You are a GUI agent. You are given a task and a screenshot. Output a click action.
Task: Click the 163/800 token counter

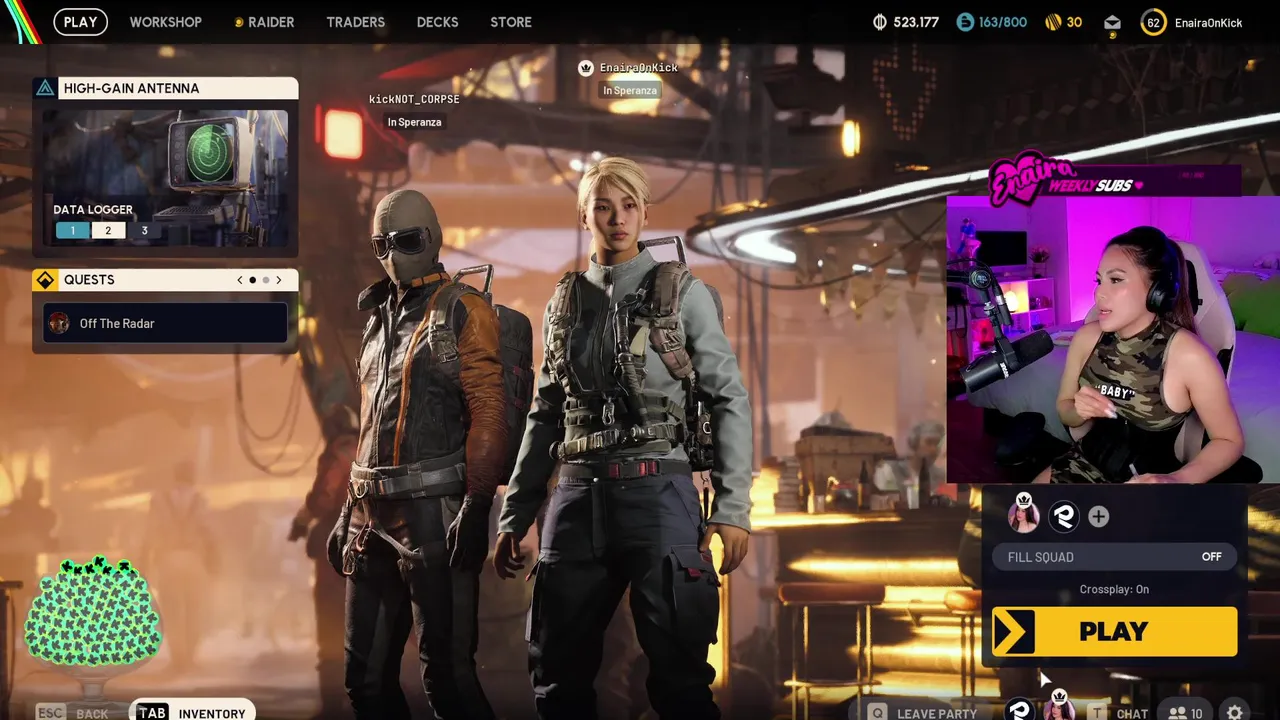1003,22
